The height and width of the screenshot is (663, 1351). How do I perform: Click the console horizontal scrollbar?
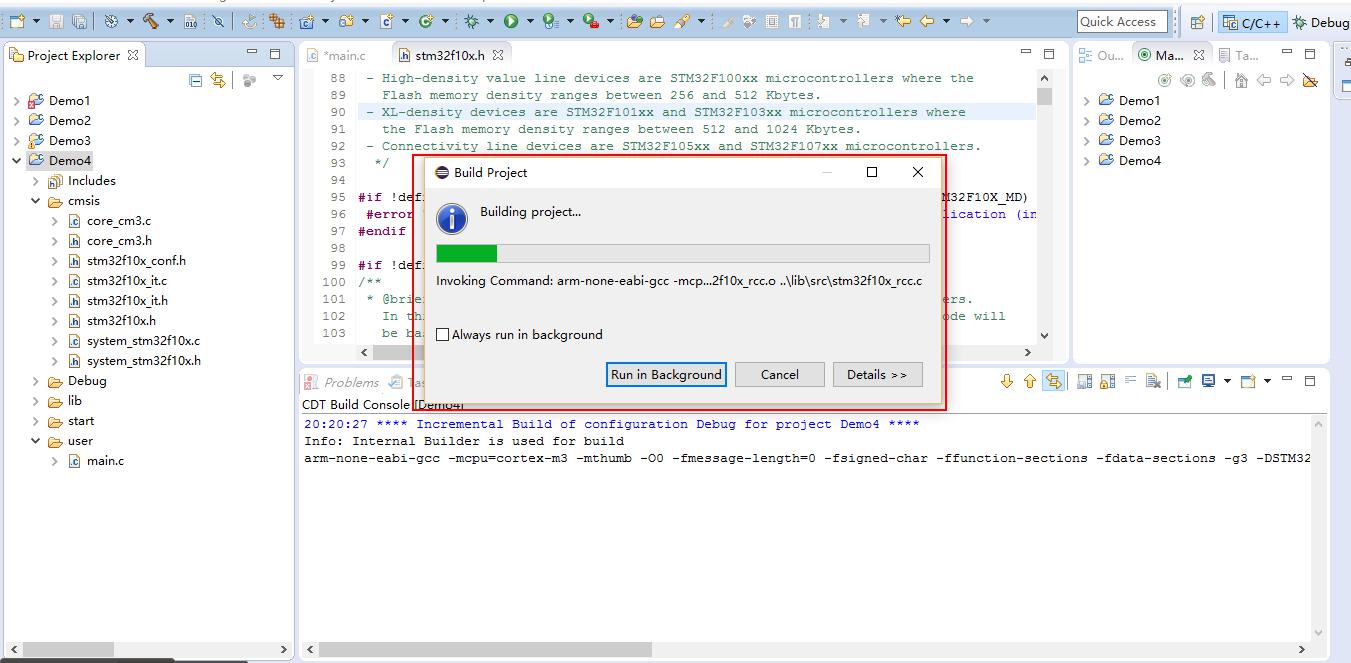(x=805, y=650)
